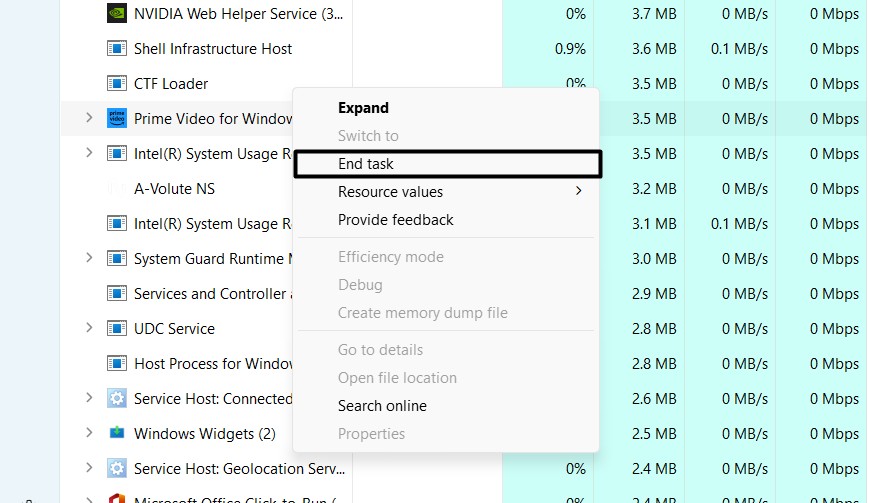
Task: Click the Windows Widgets icon
Action: pyautogui.click(x=117, y=434)
